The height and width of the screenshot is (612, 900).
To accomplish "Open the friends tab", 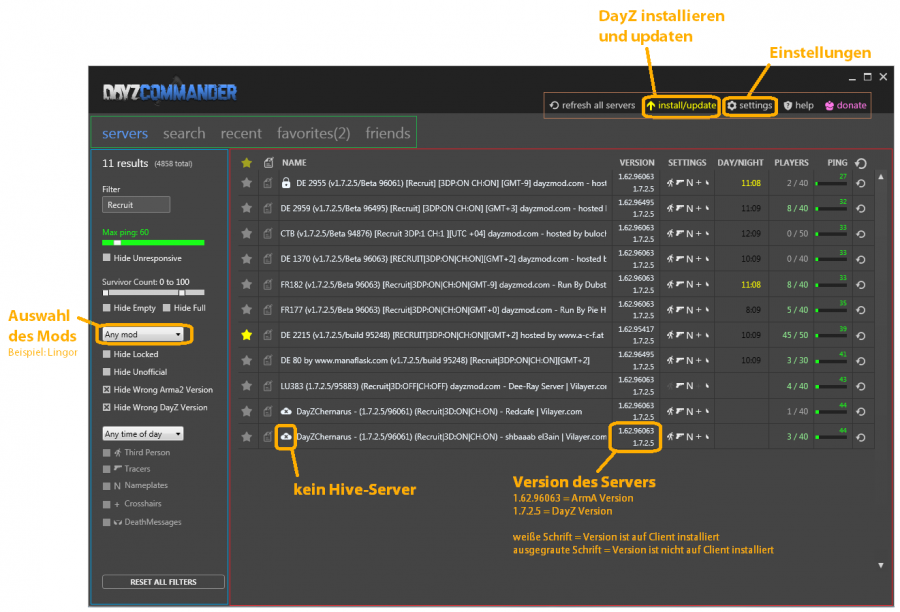I will [388, 133].
